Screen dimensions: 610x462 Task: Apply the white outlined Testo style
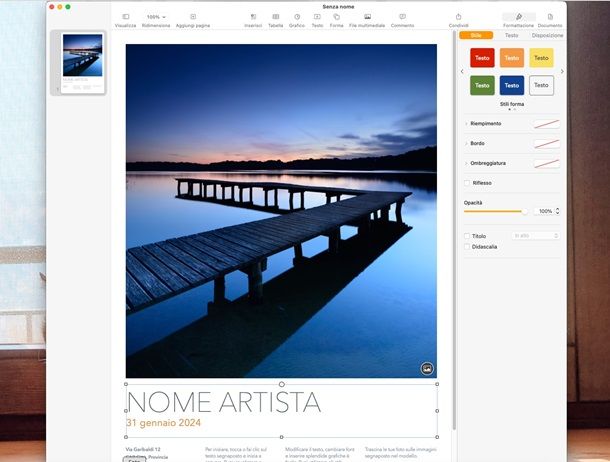coord(541,85)
